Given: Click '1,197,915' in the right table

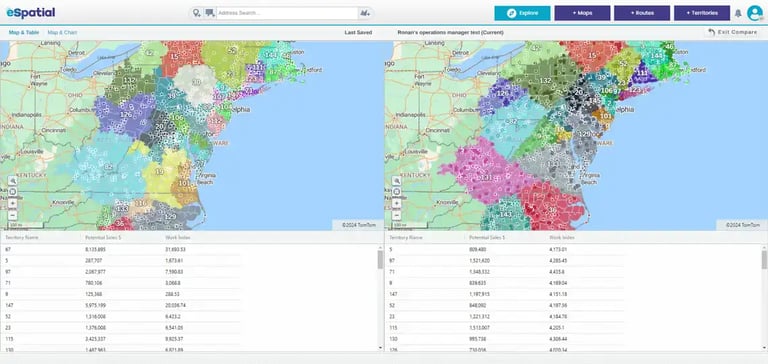Looking at the screenshot, I should tap(479, 293).
